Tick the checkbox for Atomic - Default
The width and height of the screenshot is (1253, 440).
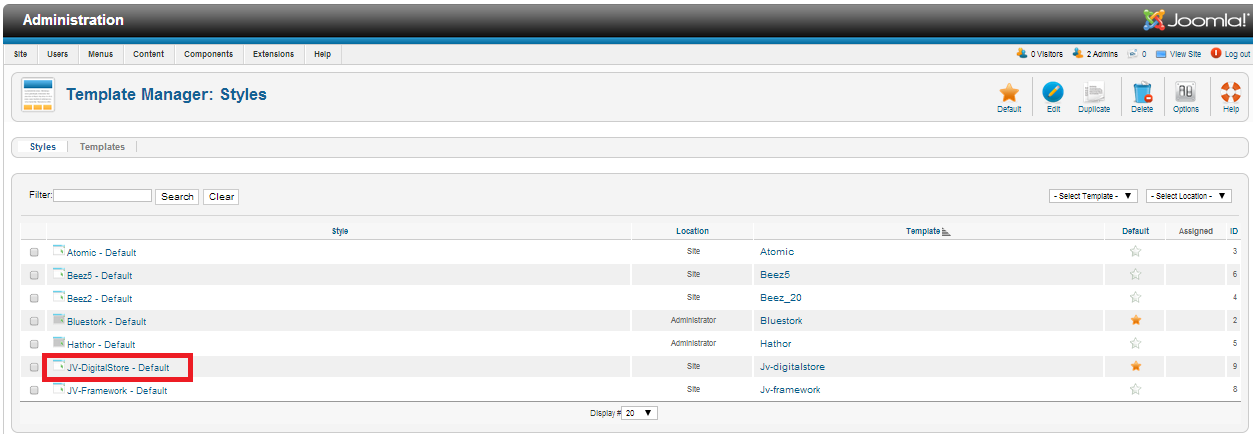(x=34, y=252)
